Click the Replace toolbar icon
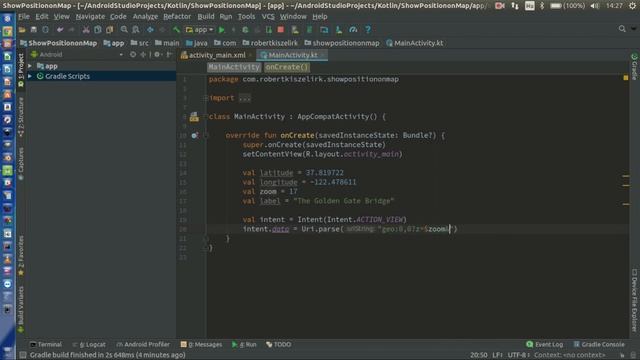Screen dimensions: 640x360 tap(136, 30)
